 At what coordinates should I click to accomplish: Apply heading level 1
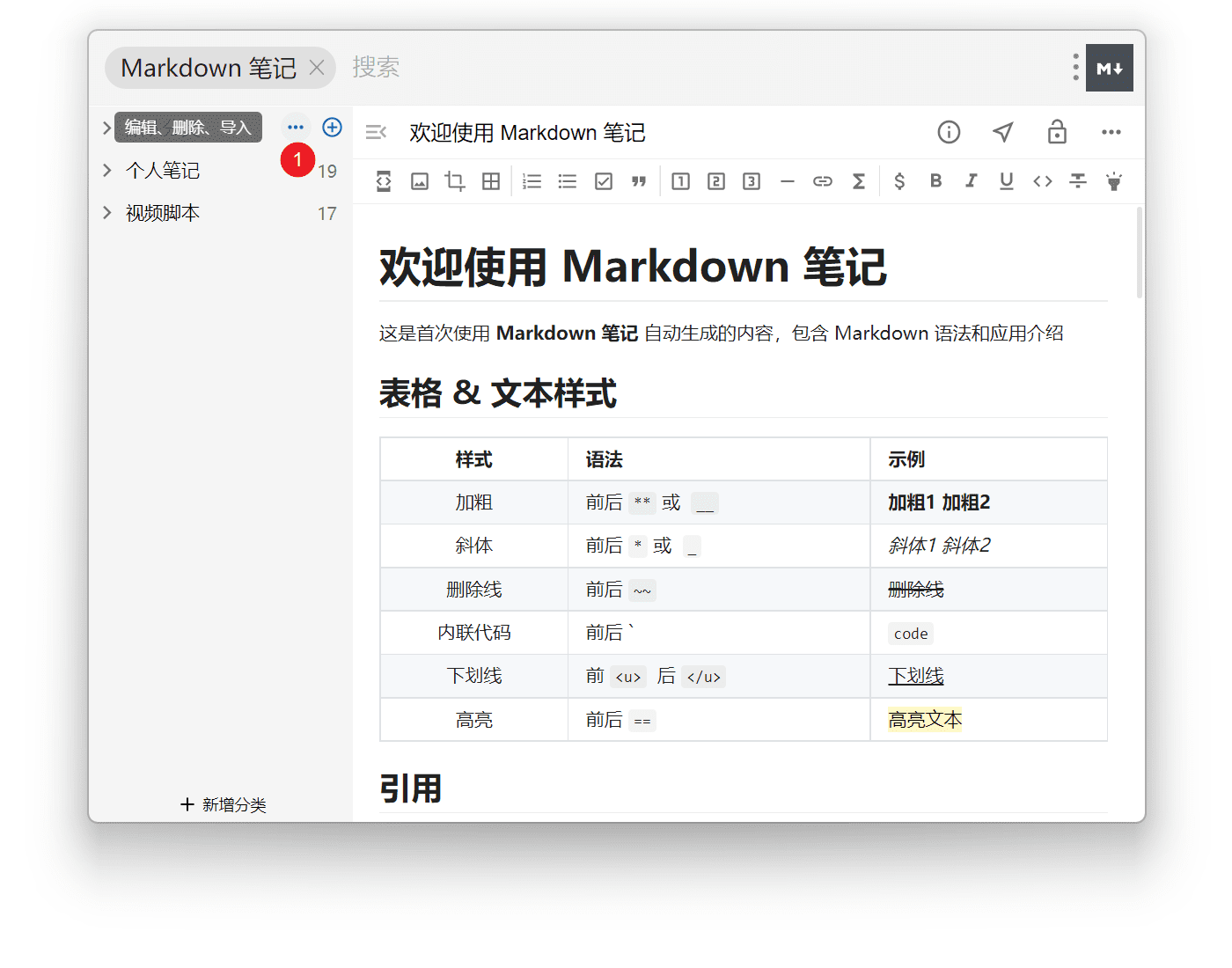coord(680,181)
